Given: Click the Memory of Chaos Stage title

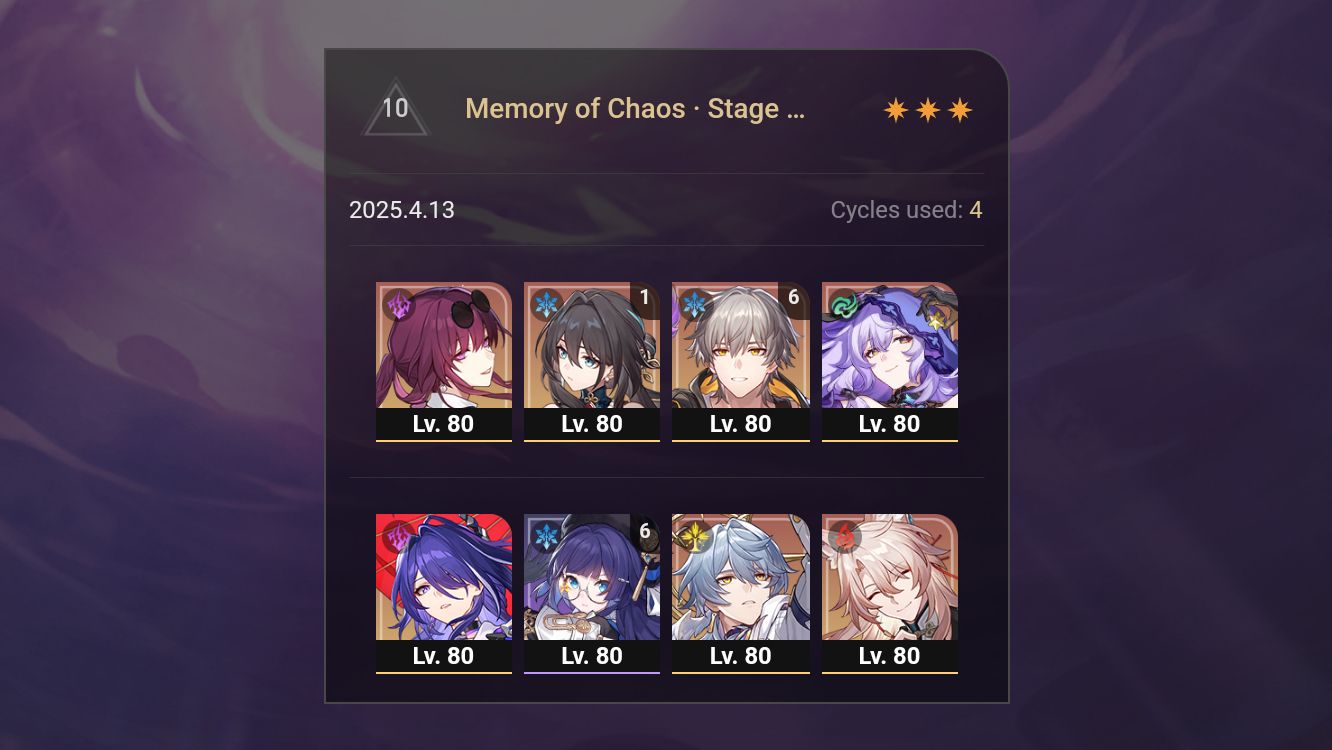Looking at the screenshot, I should coord(635,108).
